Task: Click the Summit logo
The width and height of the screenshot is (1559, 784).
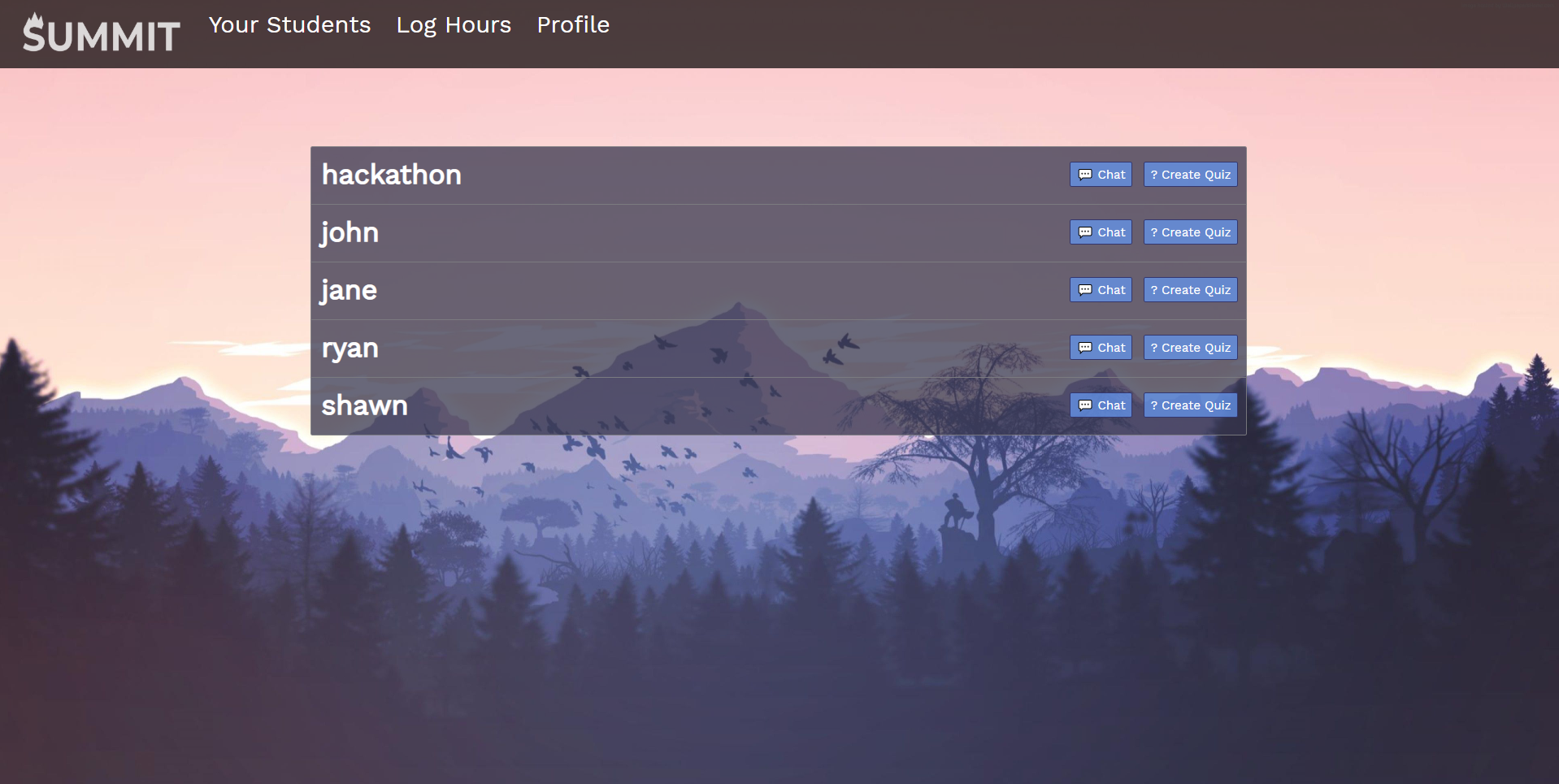Action: [102, 33]
